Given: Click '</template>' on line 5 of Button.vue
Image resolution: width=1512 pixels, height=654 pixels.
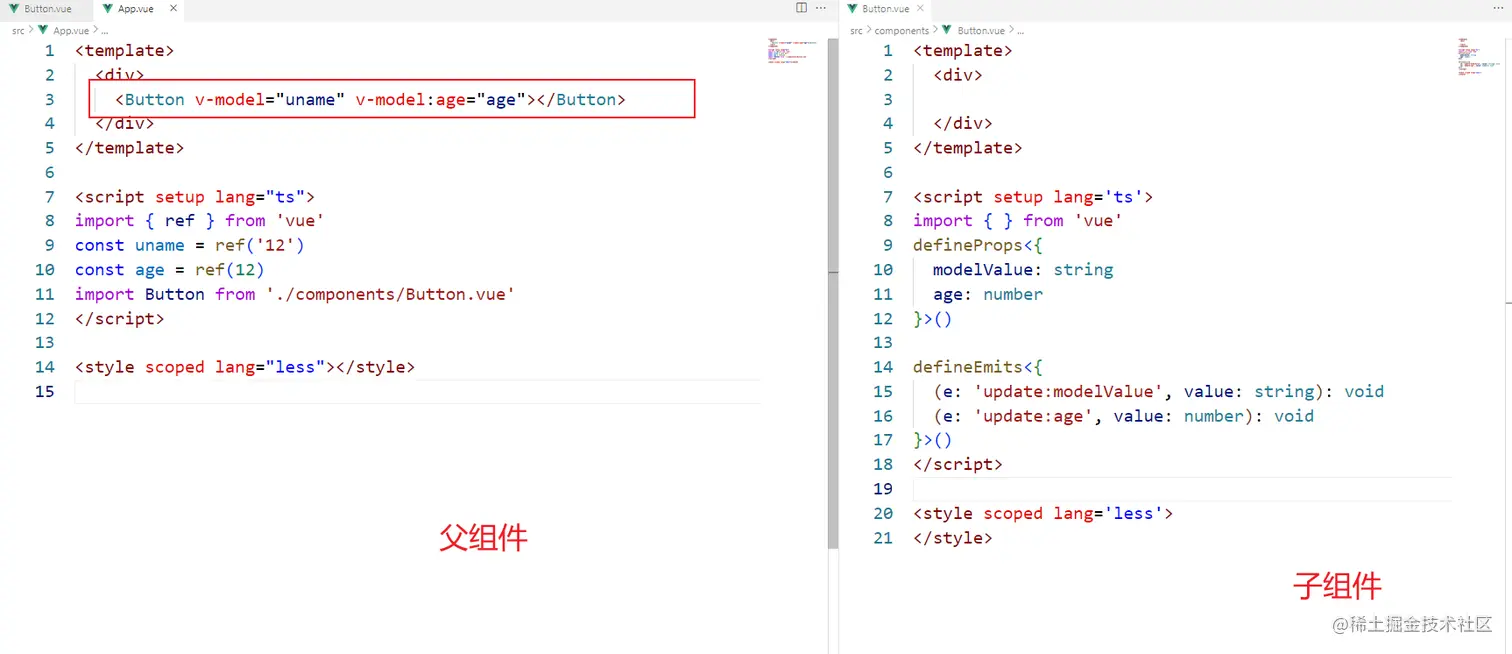Looking at the screenshot, I should click(967, 147).
